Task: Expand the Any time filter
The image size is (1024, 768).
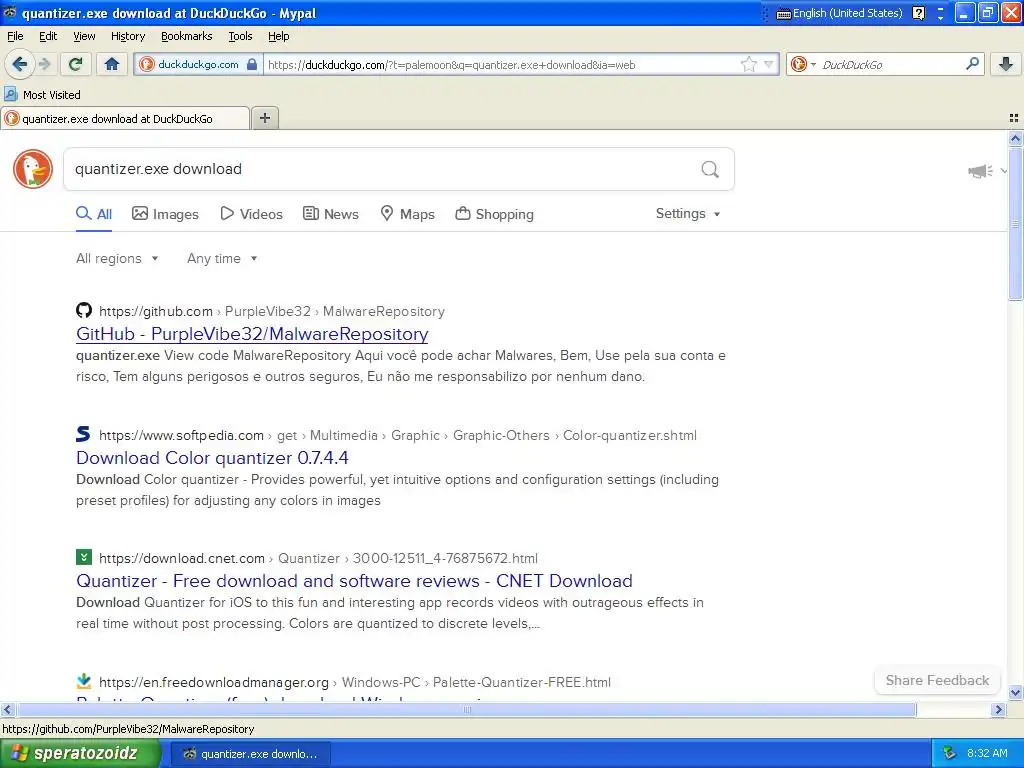Action: coord(222,259)
